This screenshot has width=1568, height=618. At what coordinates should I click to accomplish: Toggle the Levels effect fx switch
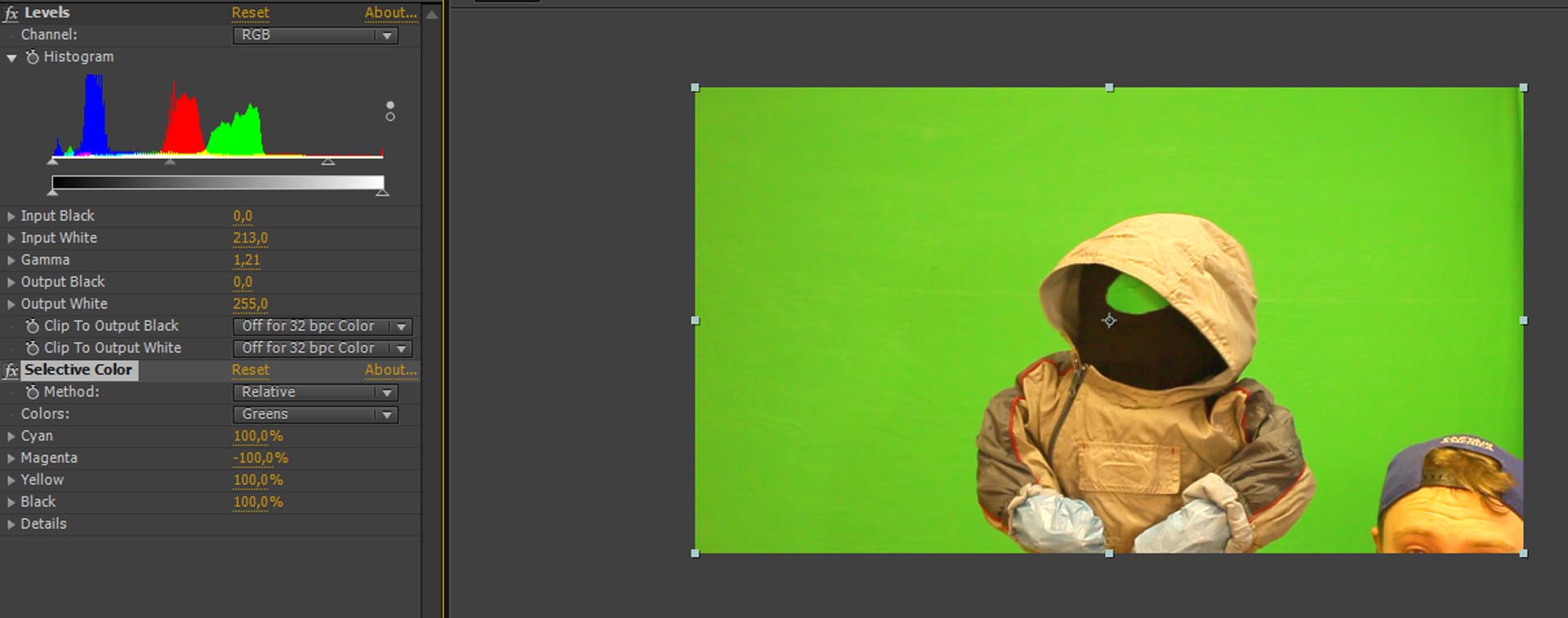point(11,13)
